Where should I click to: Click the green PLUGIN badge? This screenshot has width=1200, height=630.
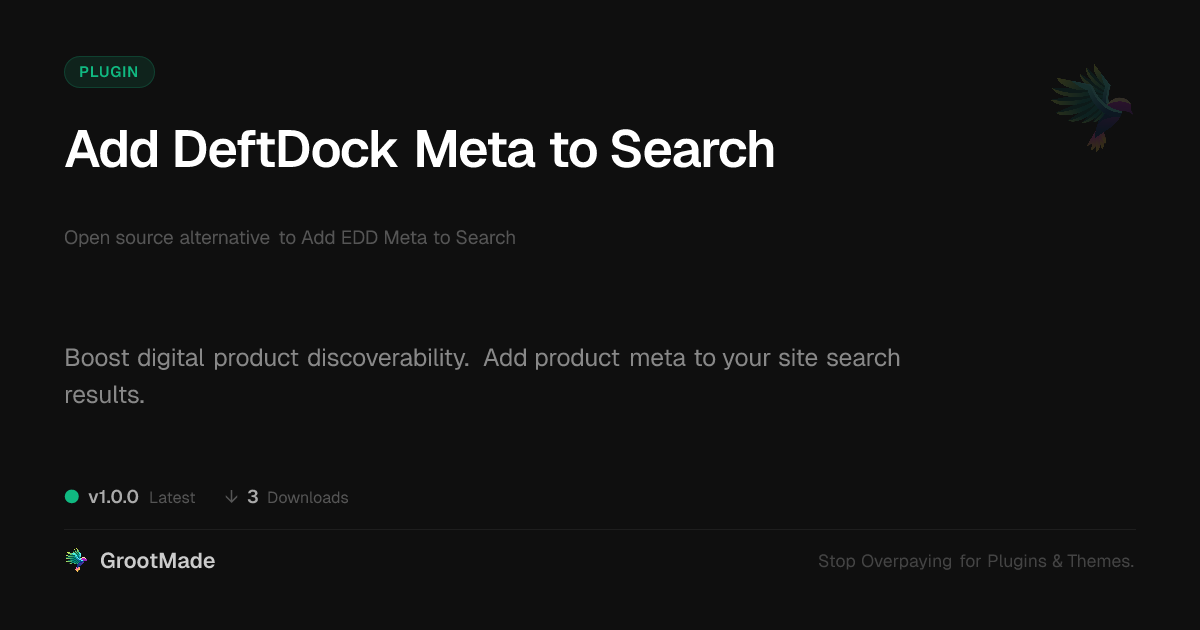tap(109, 72)
